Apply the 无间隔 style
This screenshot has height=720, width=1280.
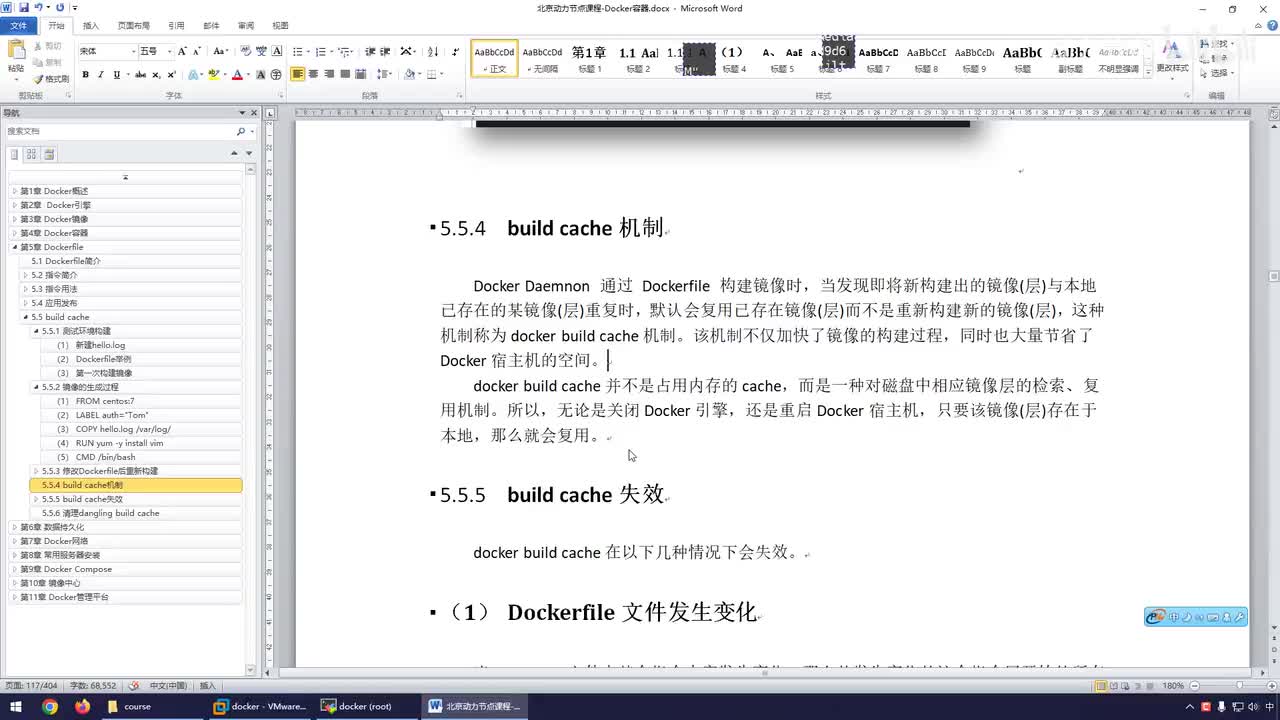click(543, 59)
